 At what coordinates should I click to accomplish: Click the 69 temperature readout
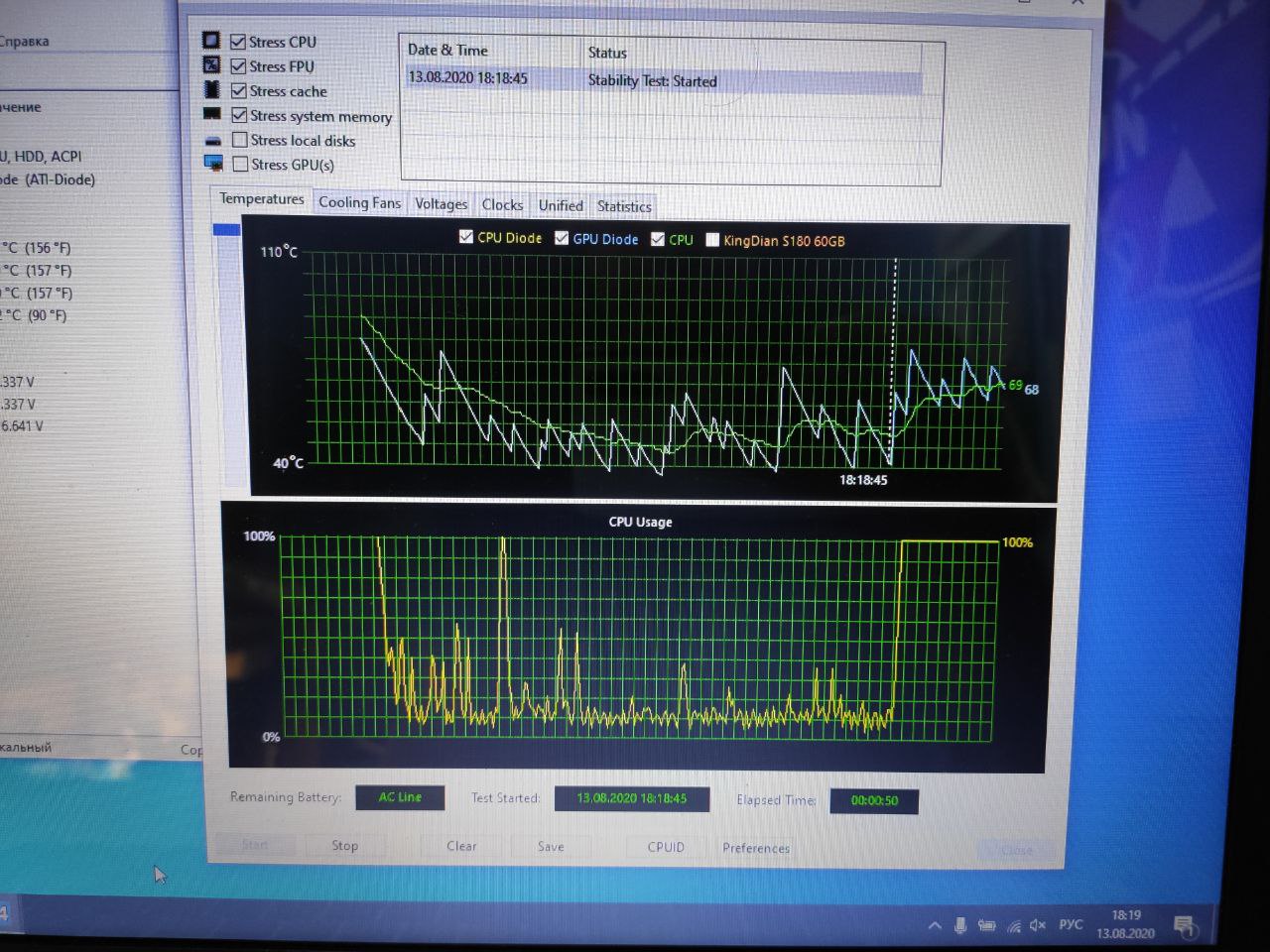point(1016,386)
